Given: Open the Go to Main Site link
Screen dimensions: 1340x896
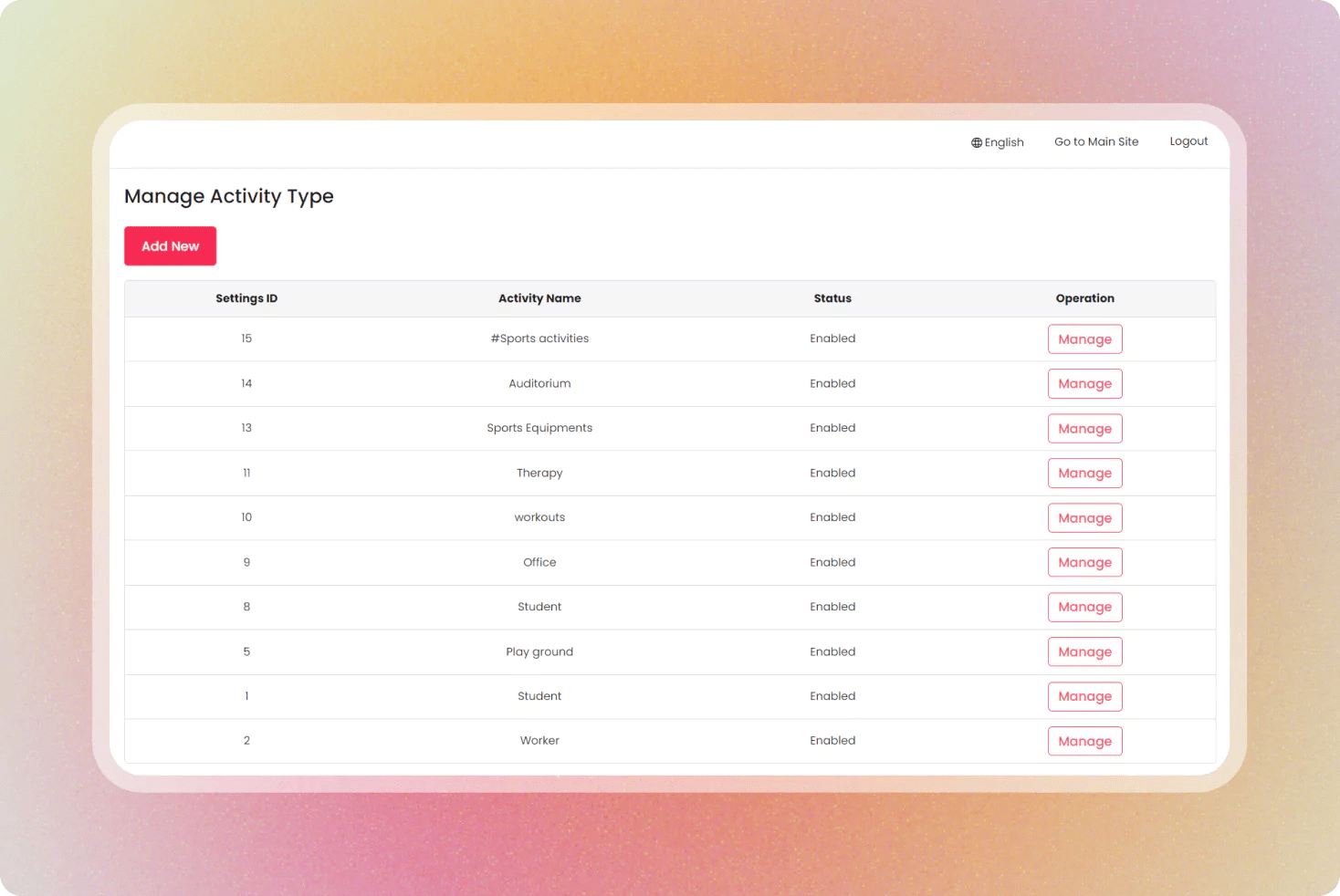Looking at the screenshot, I should point(1096,141).
